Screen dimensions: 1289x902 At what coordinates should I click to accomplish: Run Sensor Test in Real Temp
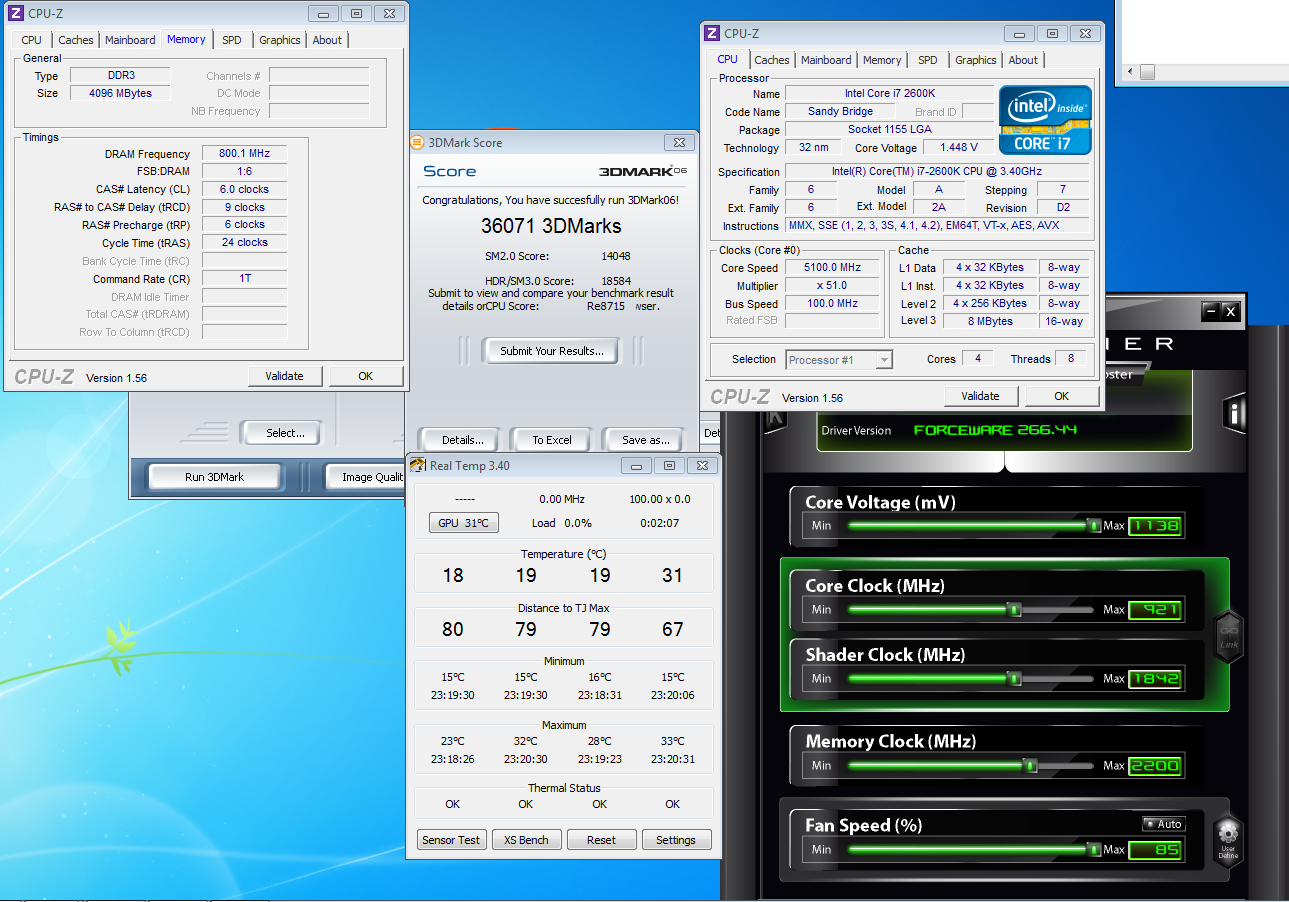452,840
